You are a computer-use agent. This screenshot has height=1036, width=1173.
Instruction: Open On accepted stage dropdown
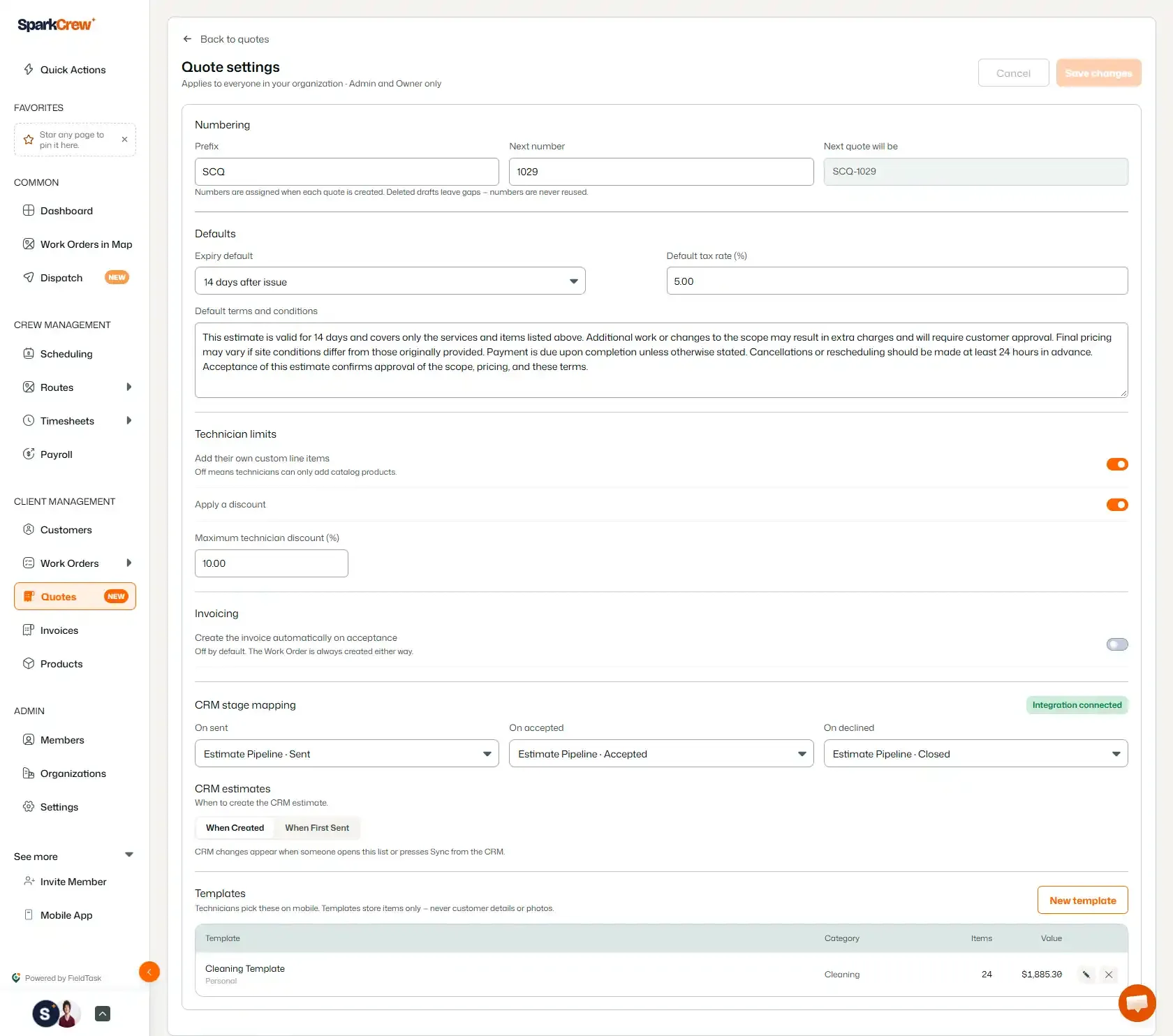point(661,753)
